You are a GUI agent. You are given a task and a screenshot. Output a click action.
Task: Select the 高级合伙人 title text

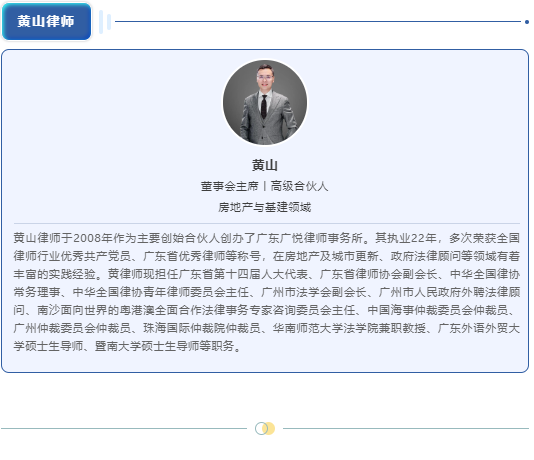pos(299,186)
